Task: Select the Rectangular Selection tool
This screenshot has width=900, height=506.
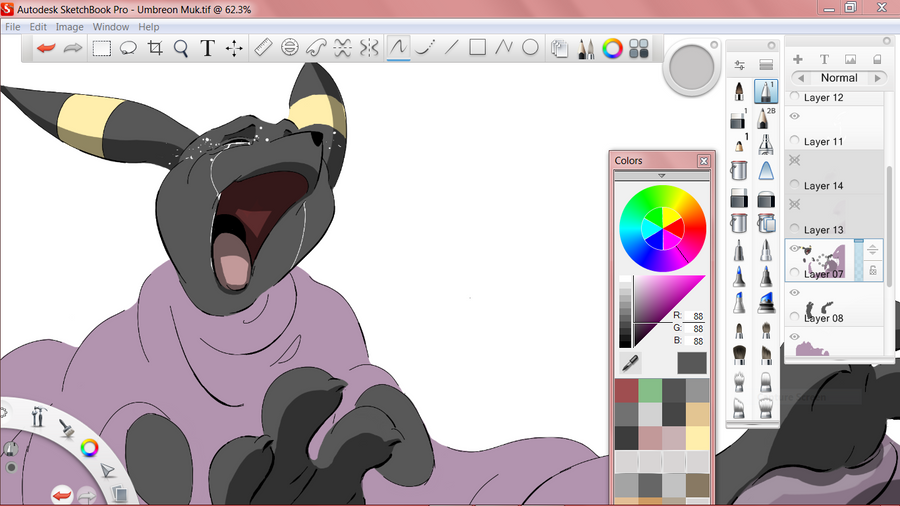Action: pos(102,48)
